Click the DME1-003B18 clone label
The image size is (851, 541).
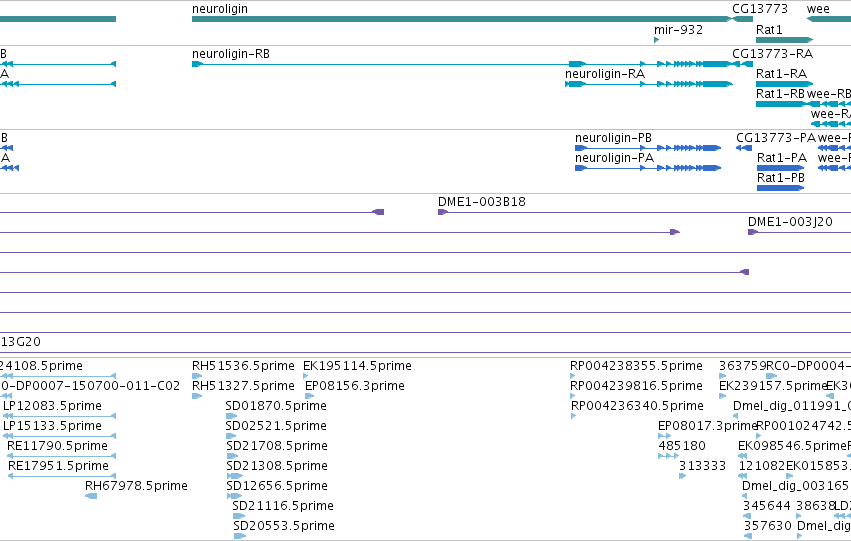(482, 202)
